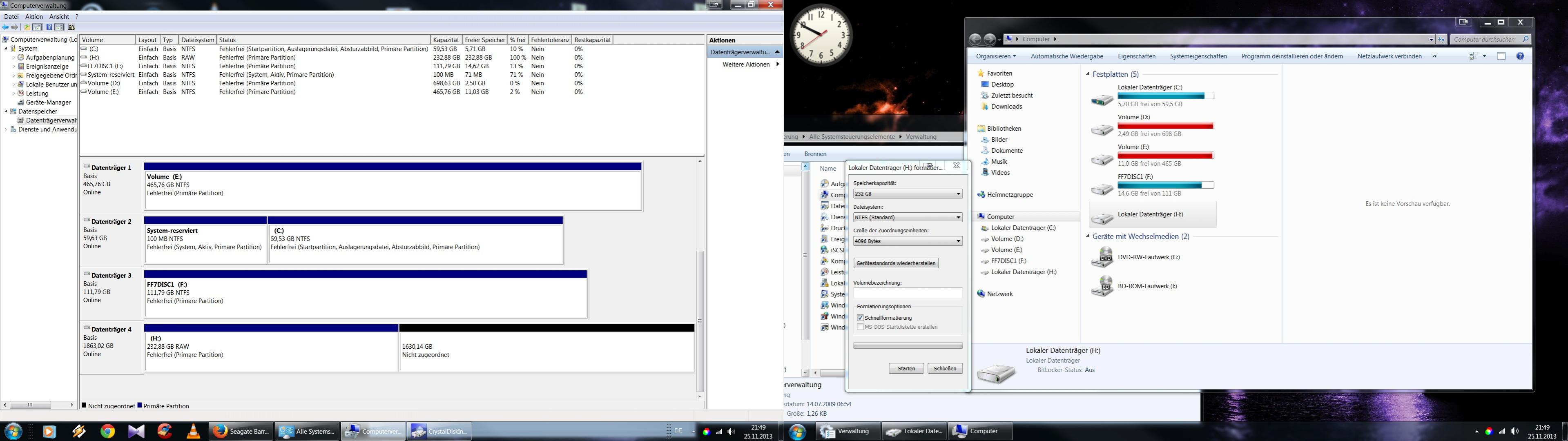
Task: Open the Dateisystem NTFS dropdown
Action: coord(907,217)
